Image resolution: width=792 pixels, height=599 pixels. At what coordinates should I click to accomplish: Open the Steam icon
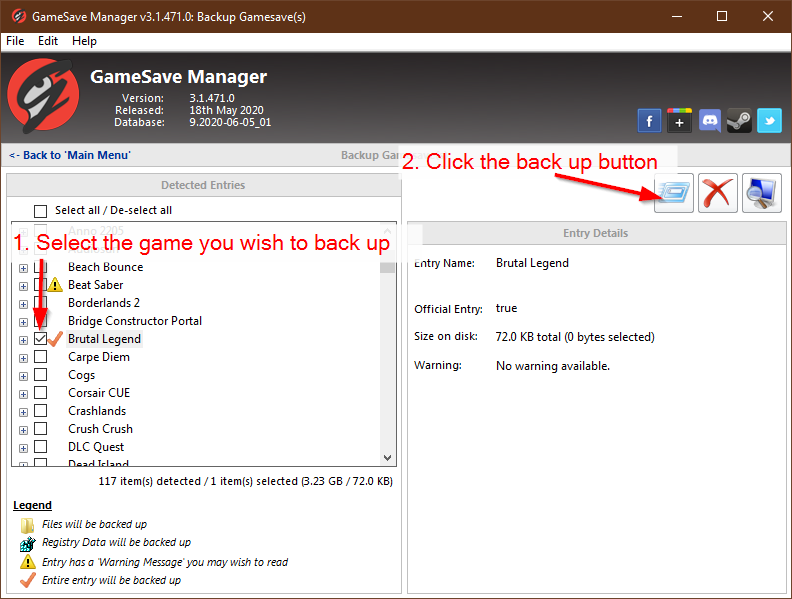739,121
